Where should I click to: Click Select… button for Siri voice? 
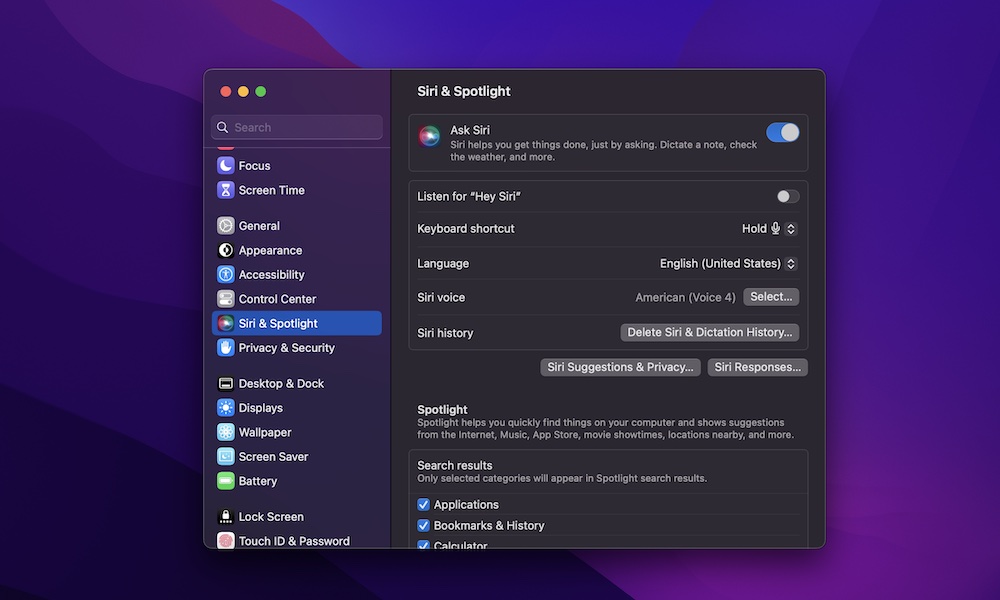point(771,296)
